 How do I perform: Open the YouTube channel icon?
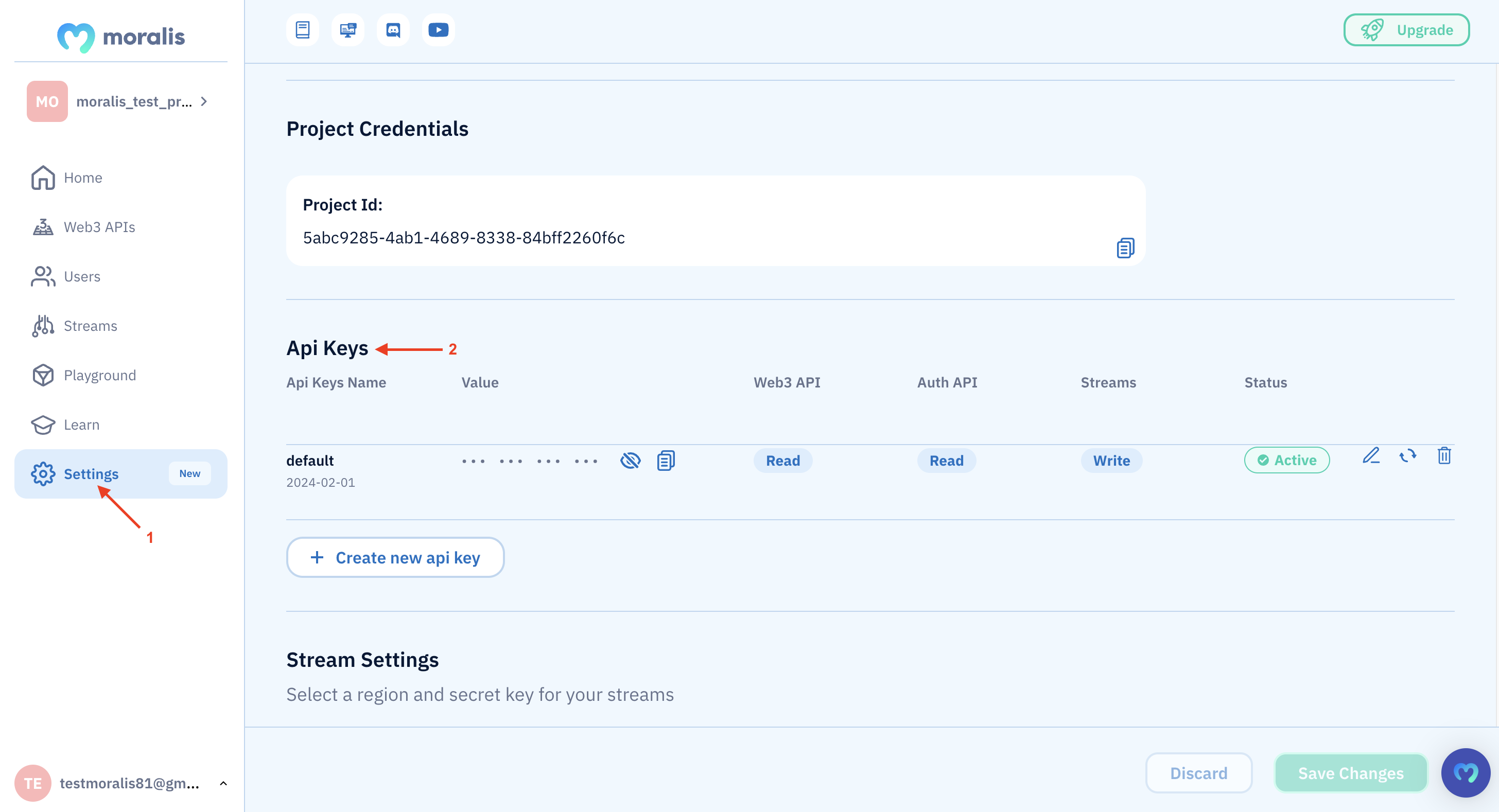click(x=439, y=30)
